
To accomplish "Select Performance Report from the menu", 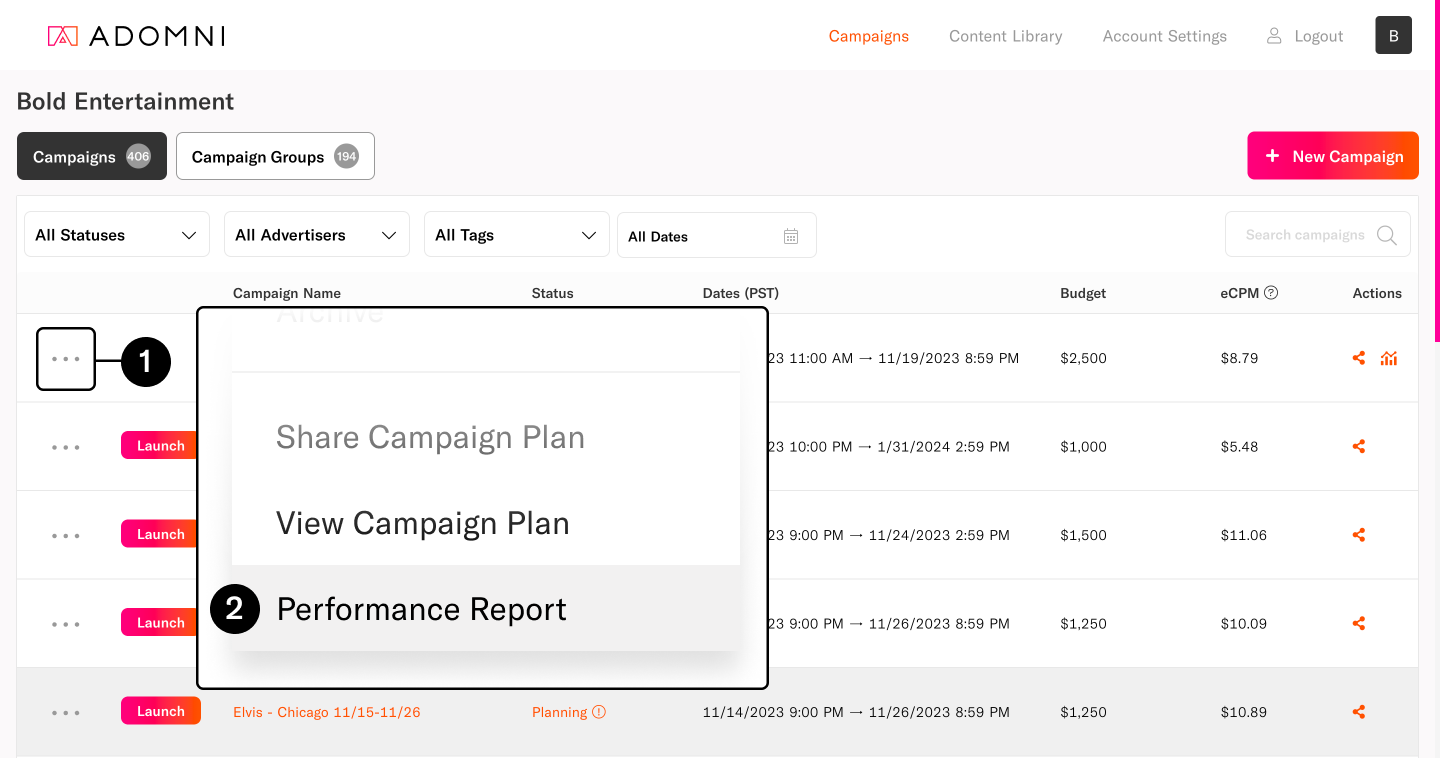I will 421,609.
